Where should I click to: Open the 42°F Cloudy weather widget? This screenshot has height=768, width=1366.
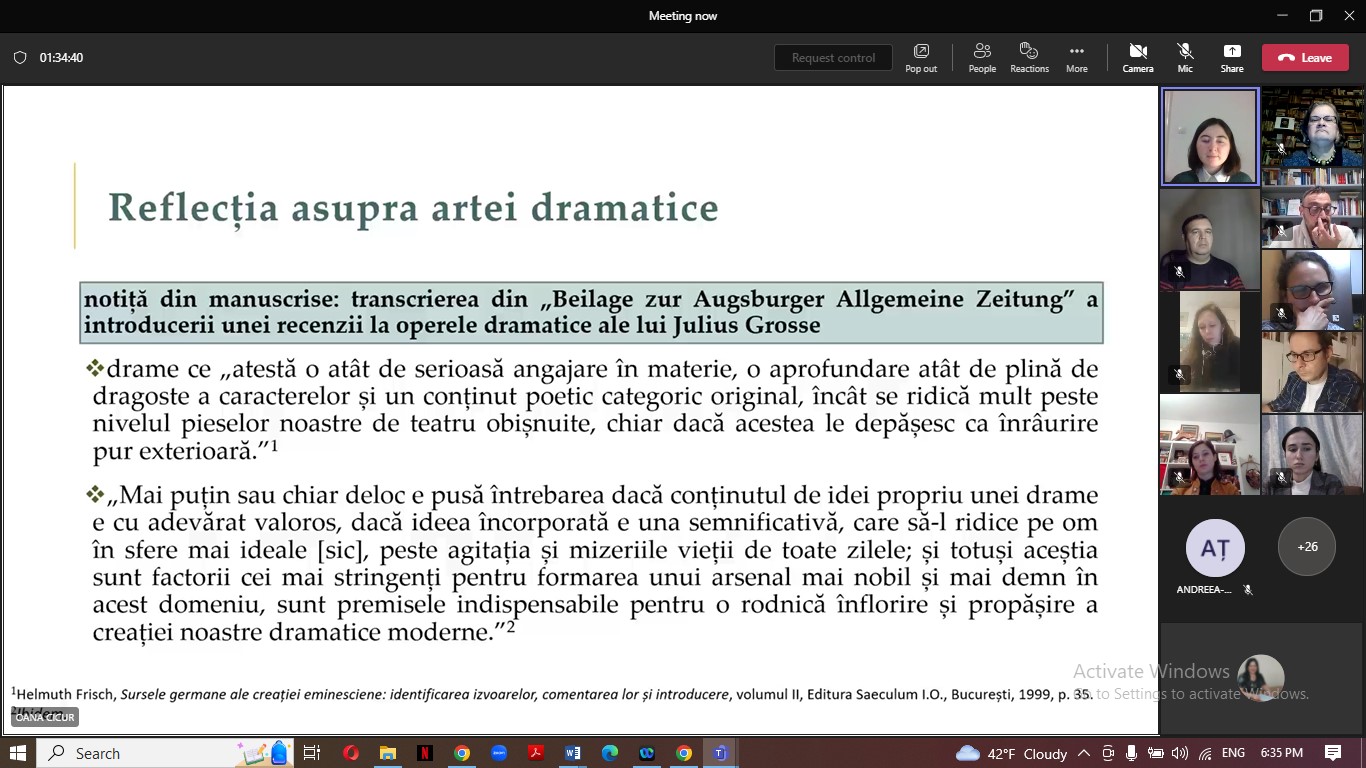(1011, 754)
